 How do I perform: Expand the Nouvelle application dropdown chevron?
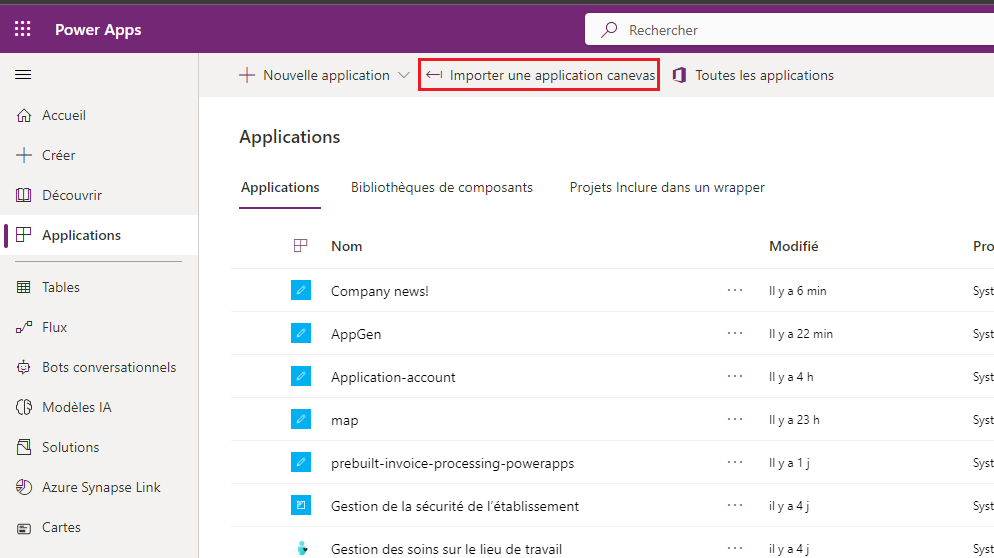point(404,75)
